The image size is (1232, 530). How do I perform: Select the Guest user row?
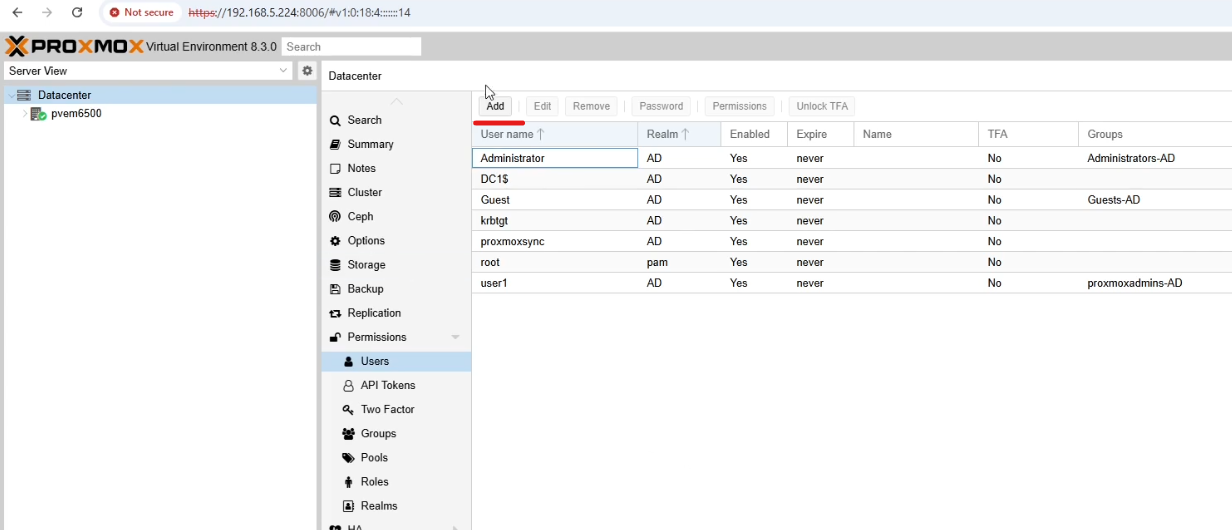click(852, 200)
